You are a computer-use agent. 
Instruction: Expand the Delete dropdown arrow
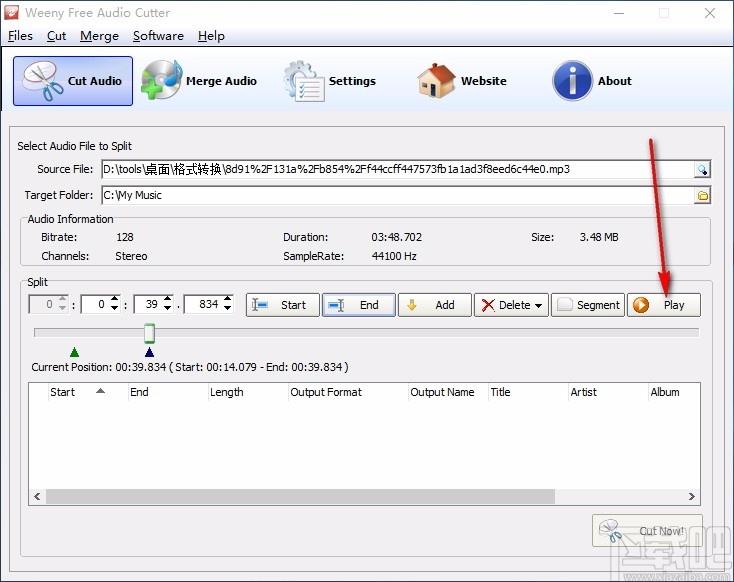tap(538, 306)
